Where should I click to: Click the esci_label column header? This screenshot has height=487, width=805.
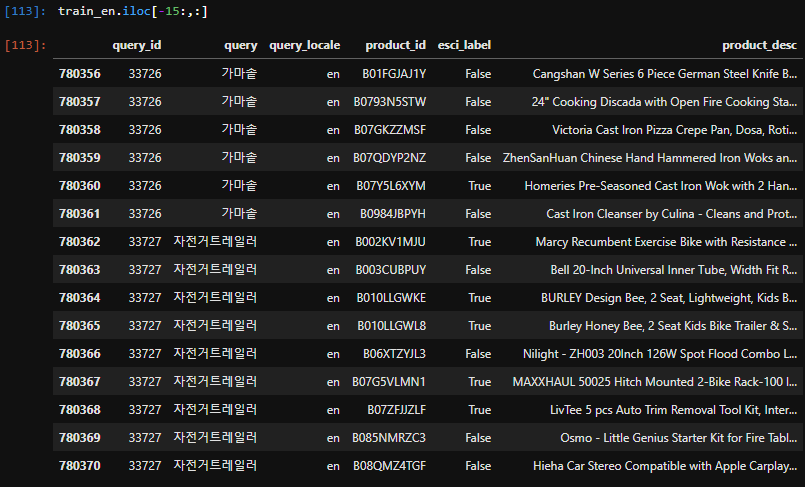pyautogui.click(x=464, y=45)
